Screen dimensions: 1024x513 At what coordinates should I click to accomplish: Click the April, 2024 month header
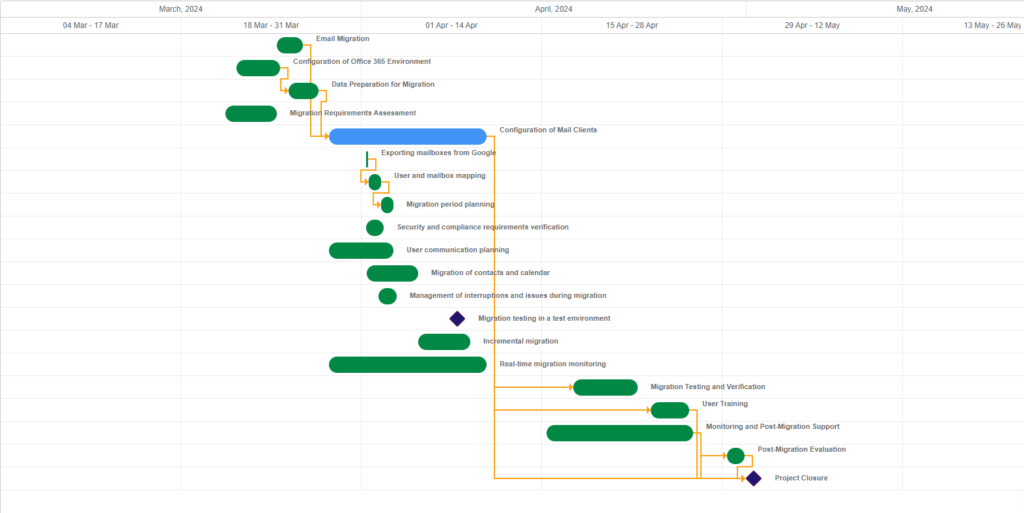tap(554, 9)
